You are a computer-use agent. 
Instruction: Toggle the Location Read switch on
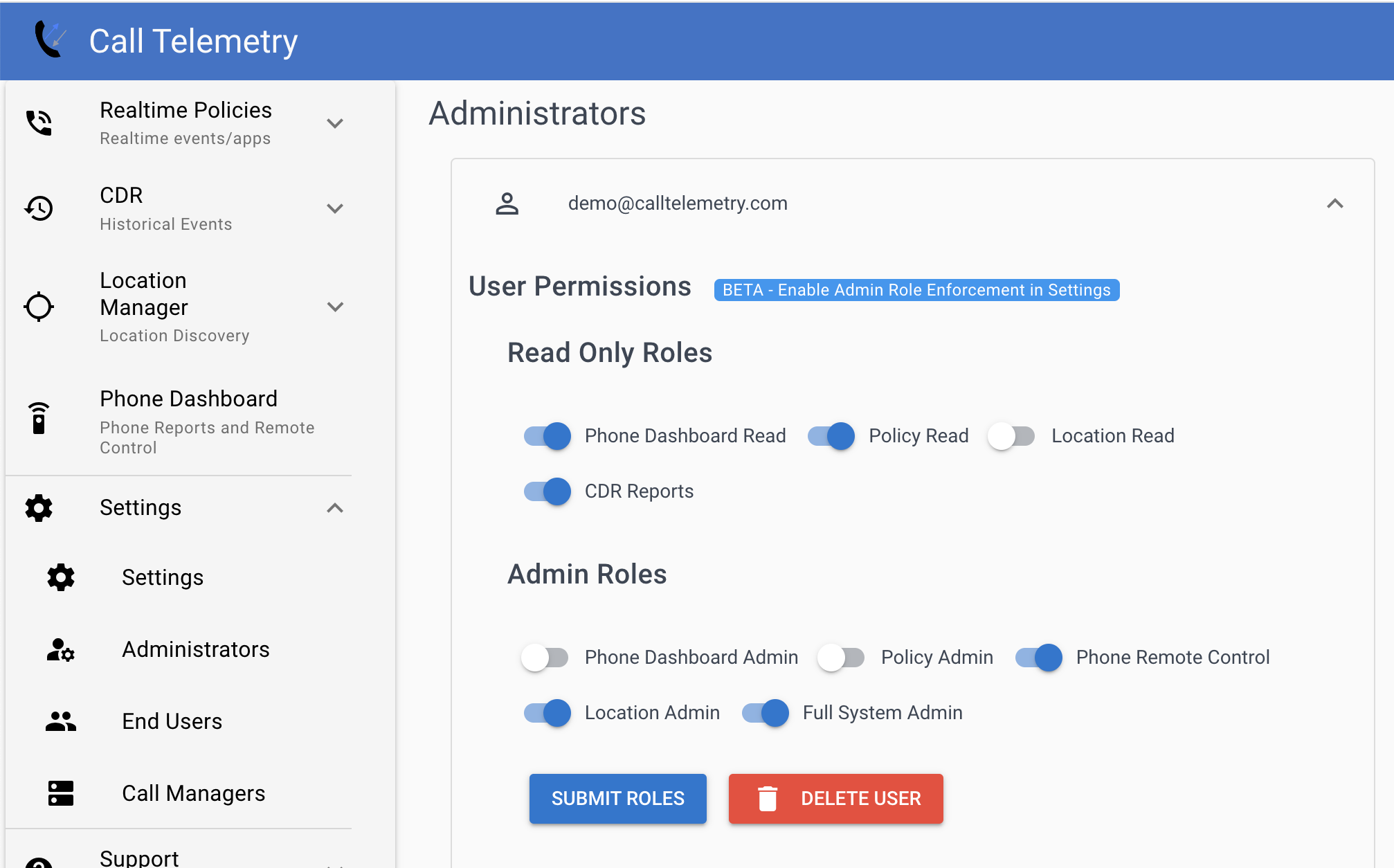point(1010,434)
